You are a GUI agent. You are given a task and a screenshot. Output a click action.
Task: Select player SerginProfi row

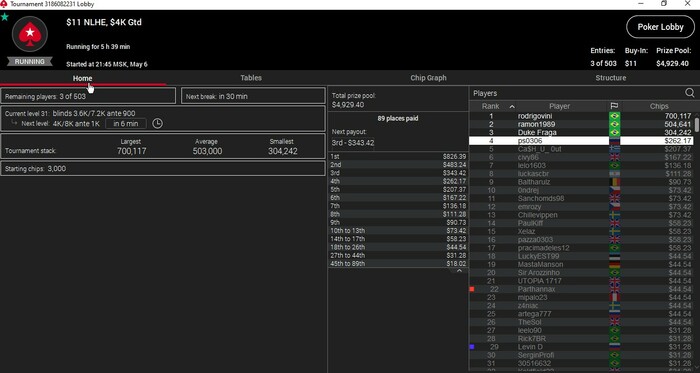pyautogui.click(x=580, y=355)
